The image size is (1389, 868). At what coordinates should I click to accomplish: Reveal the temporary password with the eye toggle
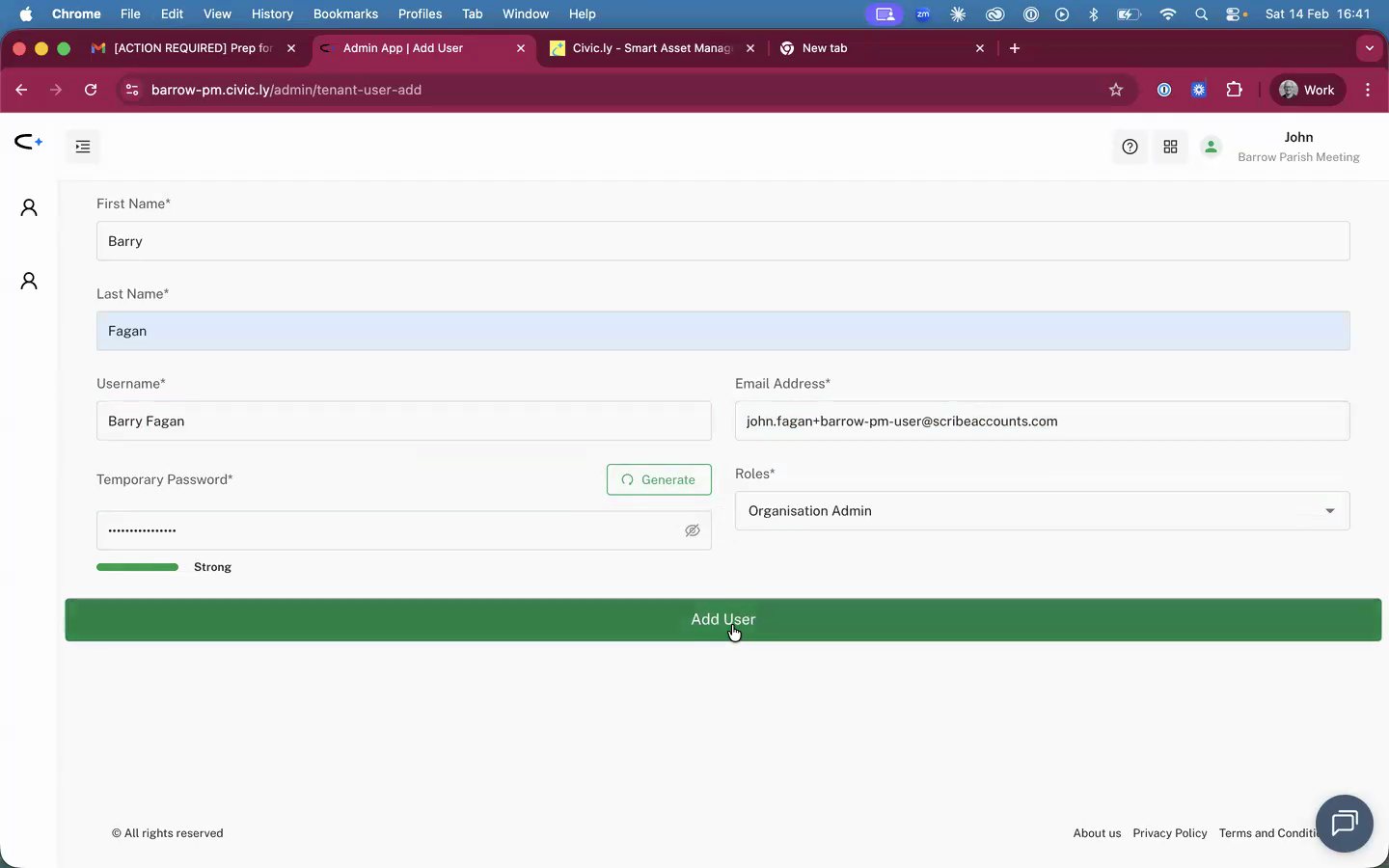(x=692, y=530)
